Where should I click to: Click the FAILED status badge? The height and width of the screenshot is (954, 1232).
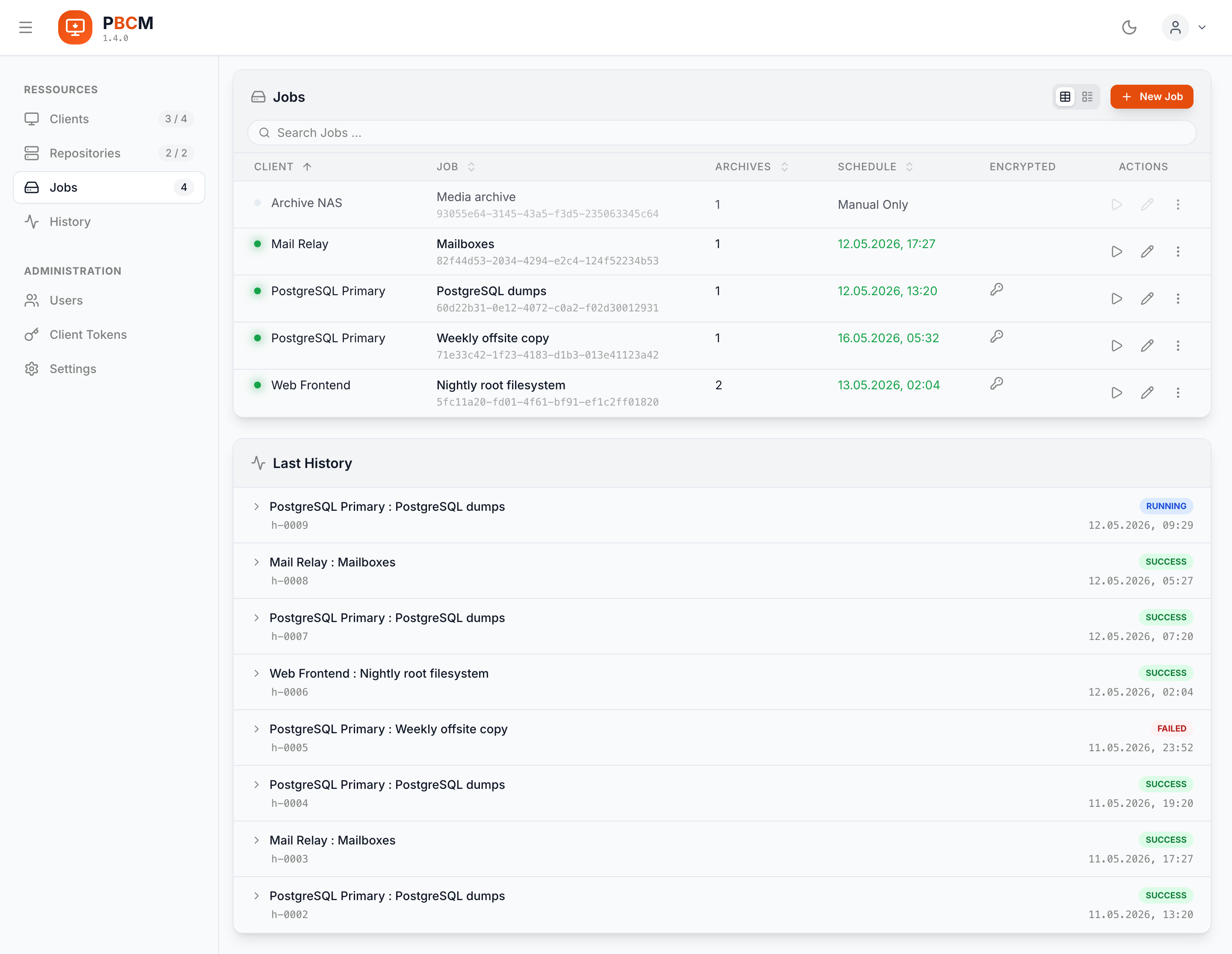coord(1172,729)
